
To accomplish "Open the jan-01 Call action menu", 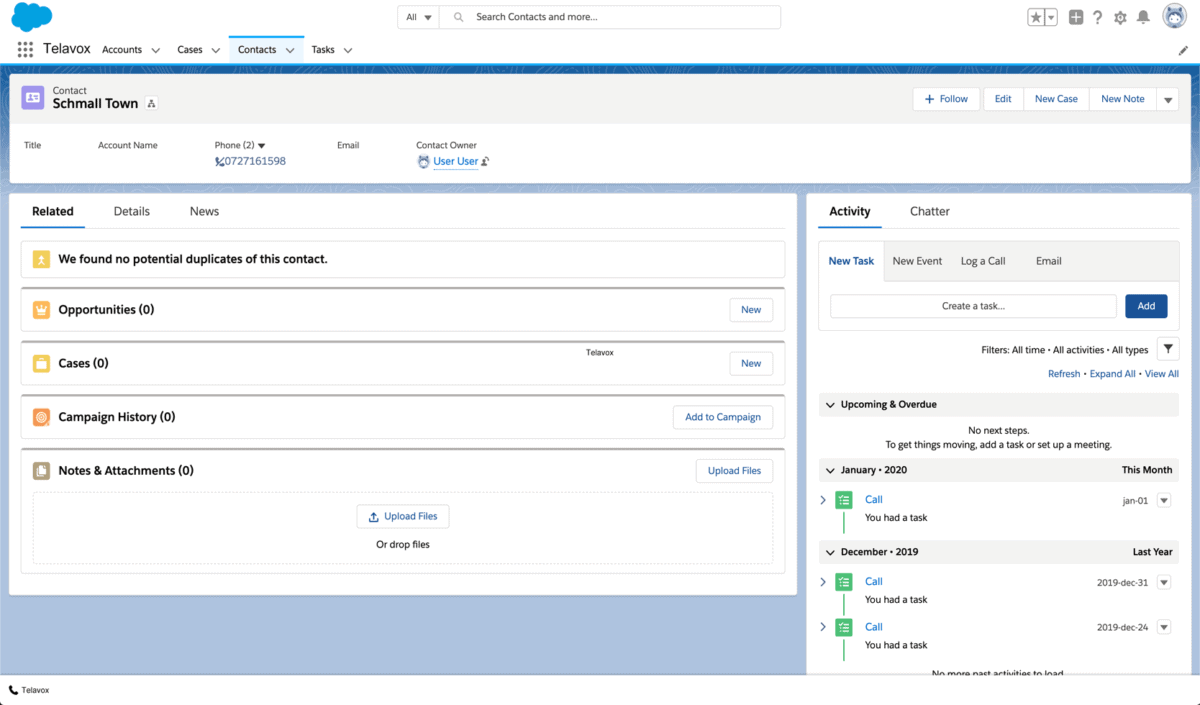I will [1163, 500].
